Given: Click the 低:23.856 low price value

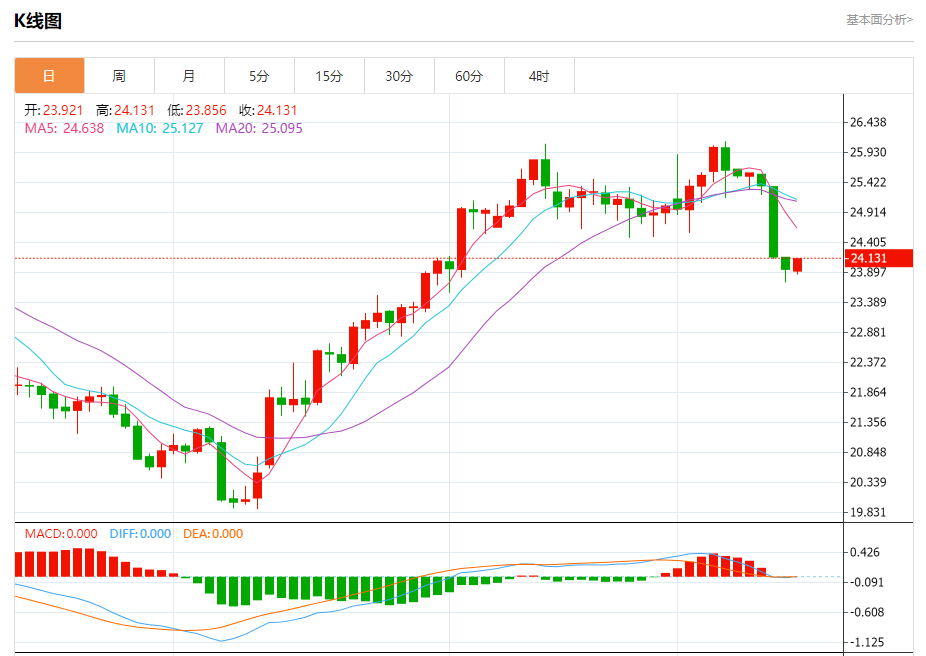Looking at the screenshot, I should 197,110.
